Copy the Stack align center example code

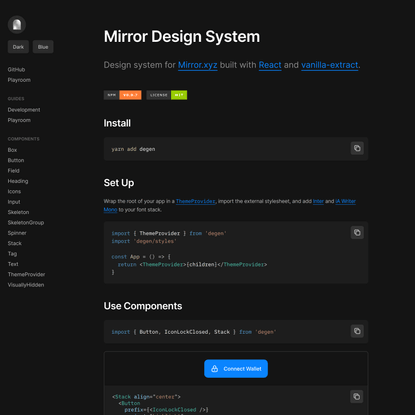coord(357,396)
